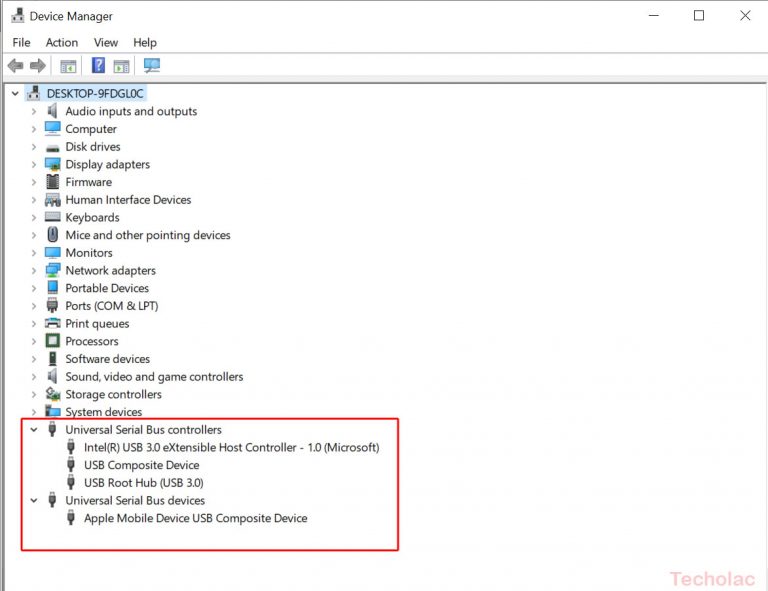Open the View menu

click(106, 43)
